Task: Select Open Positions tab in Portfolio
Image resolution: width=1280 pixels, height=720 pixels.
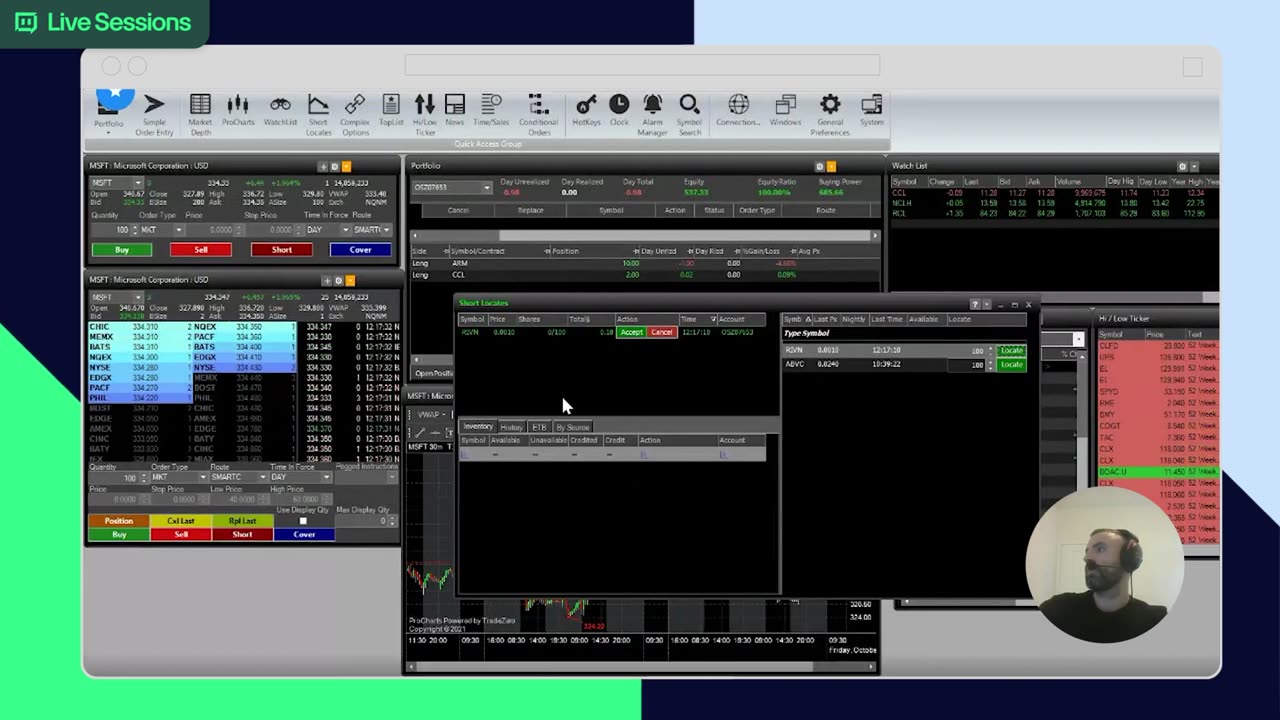Action: pos(433,373)
